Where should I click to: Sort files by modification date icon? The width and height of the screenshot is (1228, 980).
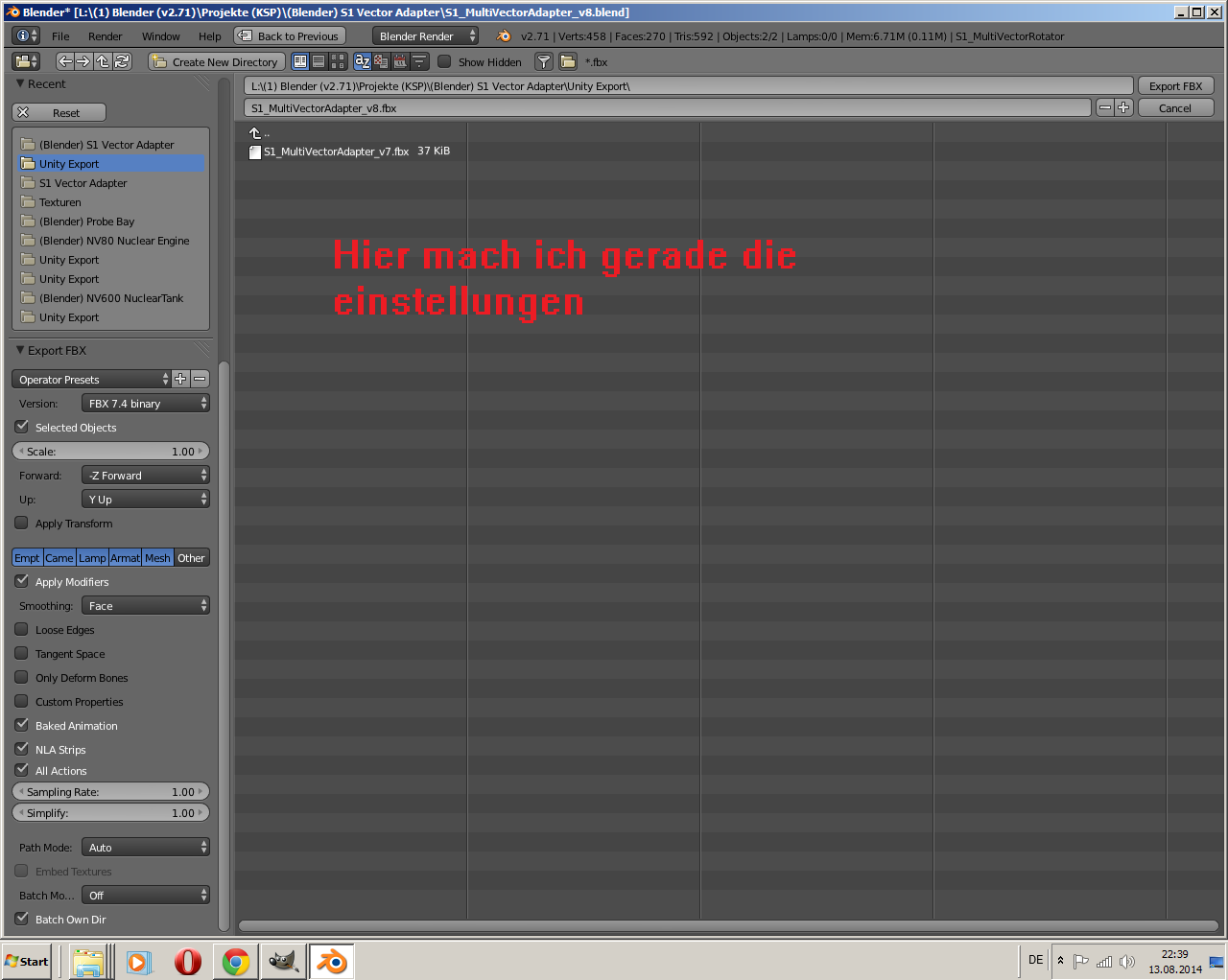400,61
